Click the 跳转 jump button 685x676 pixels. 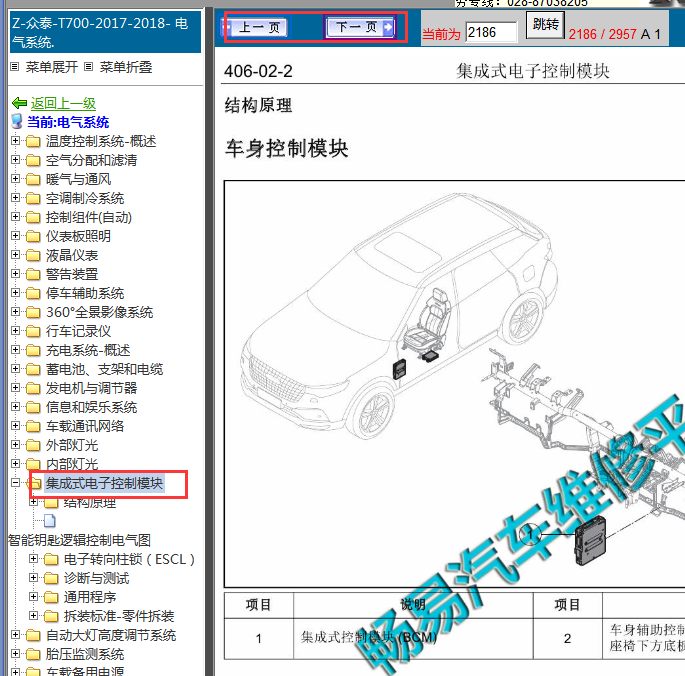point(545,25)
